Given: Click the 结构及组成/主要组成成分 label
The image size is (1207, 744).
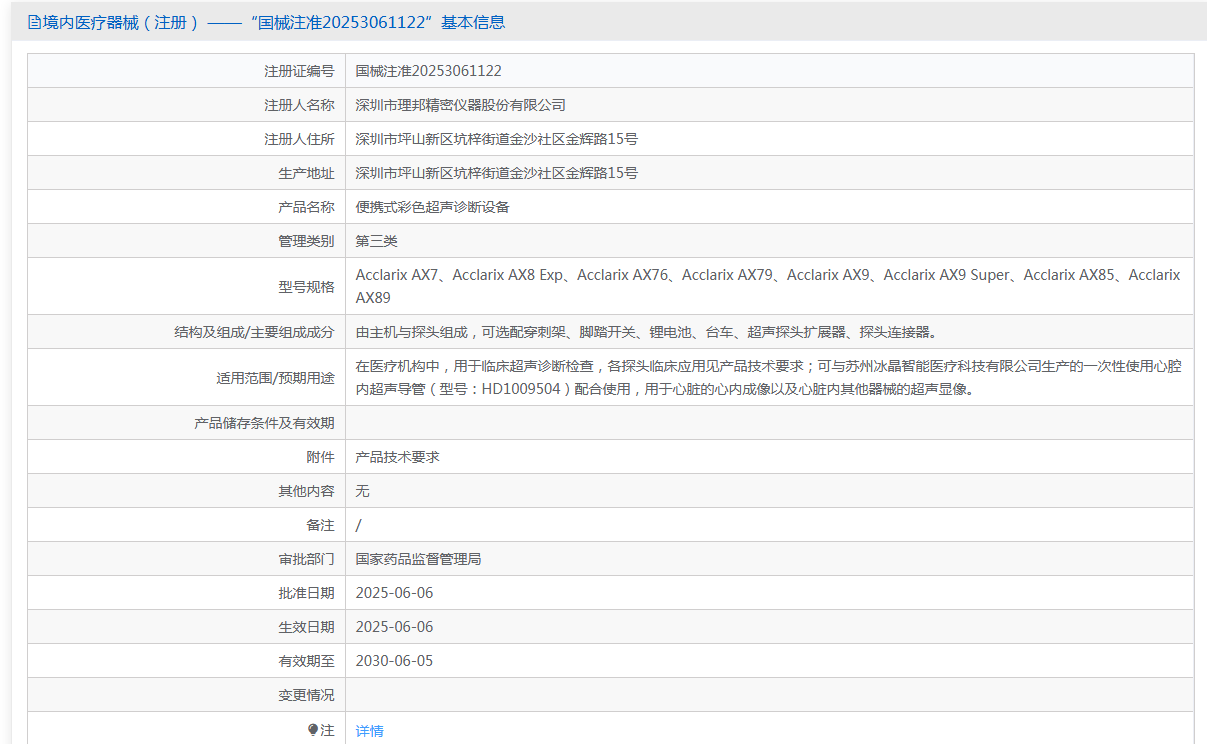Looking at the screenshot, I should tap(254, 332).
